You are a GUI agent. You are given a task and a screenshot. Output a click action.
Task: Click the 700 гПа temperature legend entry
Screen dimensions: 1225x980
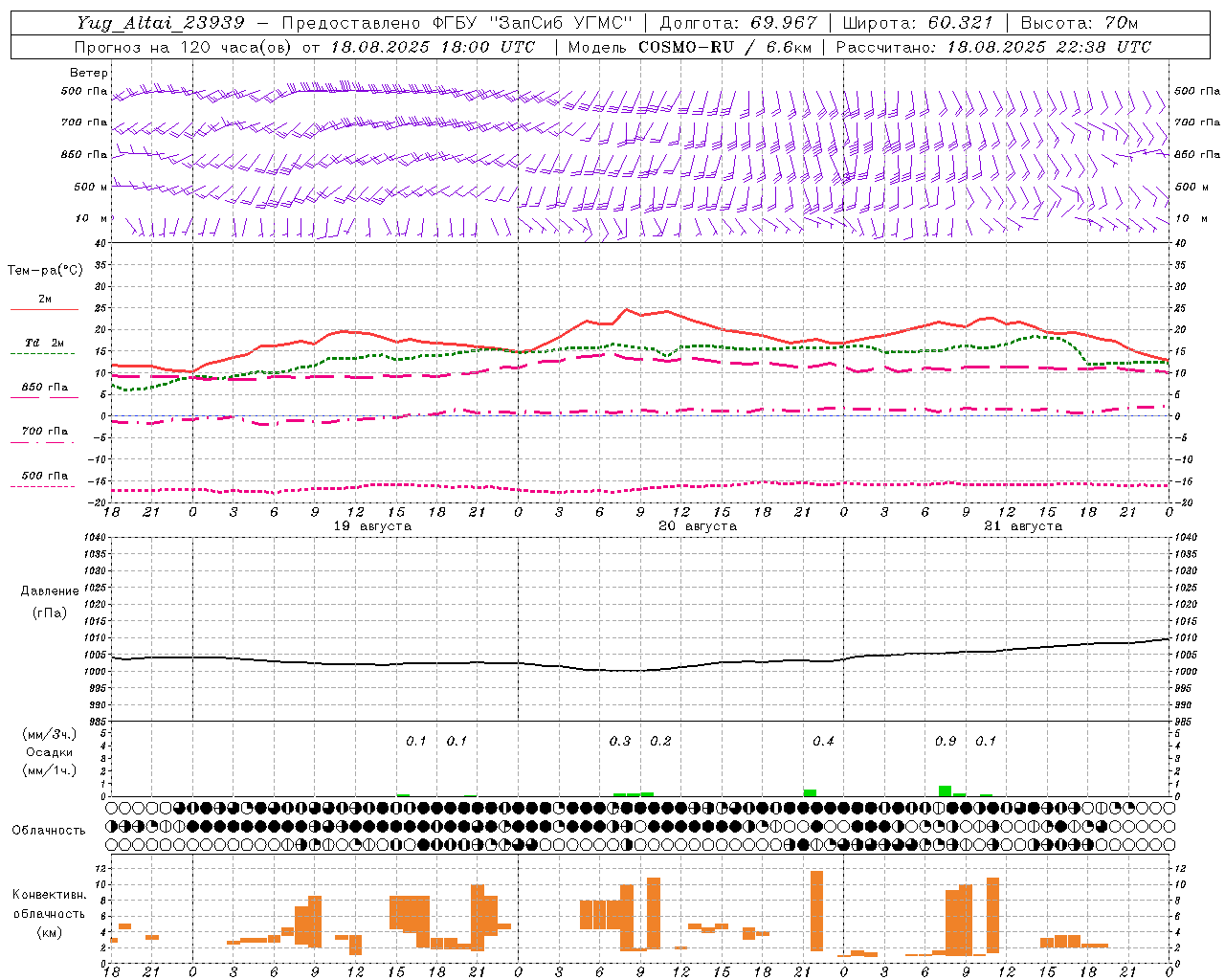click(44, 432)
